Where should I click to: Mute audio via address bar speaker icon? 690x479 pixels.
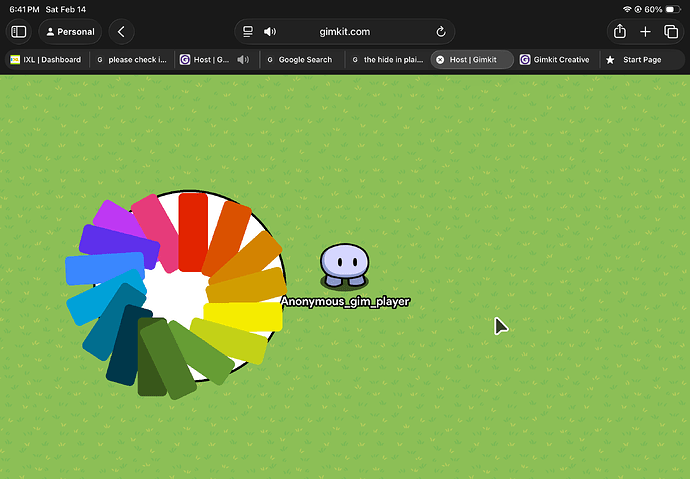(x=270, y=32)
